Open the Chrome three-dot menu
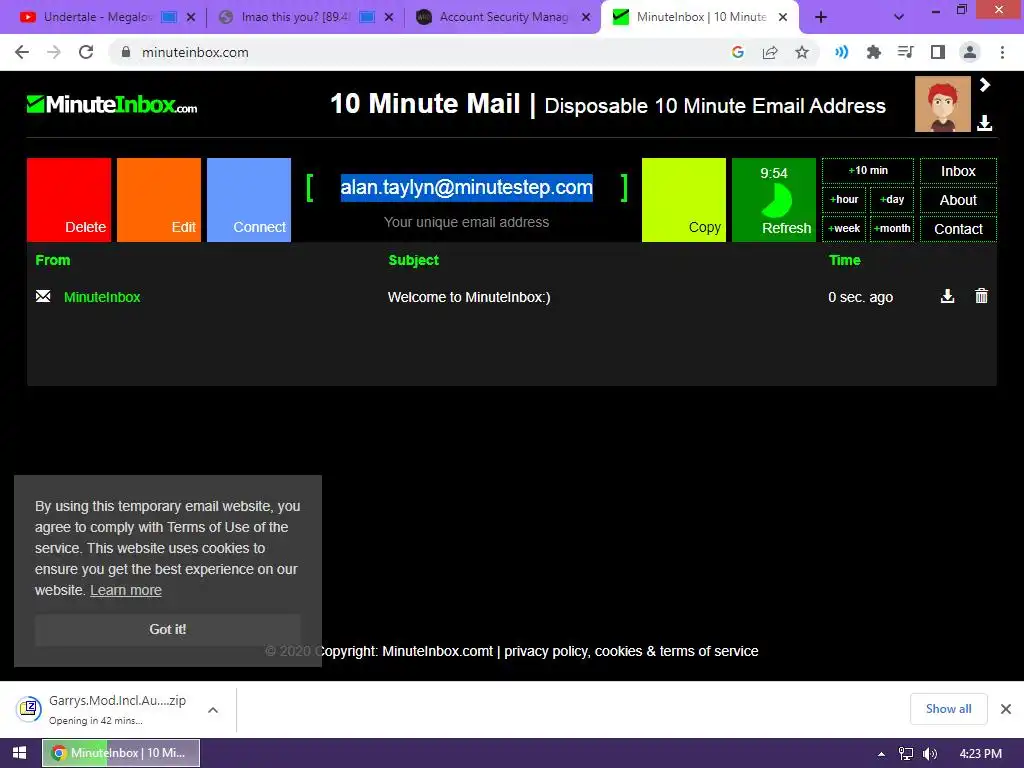The image size is (1024, 768). pos(1002,52)
